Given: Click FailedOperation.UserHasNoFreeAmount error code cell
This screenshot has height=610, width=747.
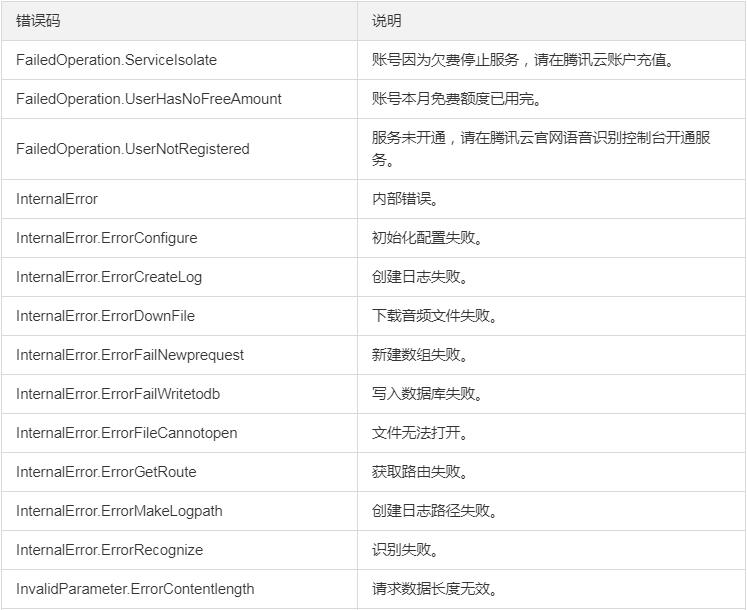Looking at the screenshot, I should [179, 99].
